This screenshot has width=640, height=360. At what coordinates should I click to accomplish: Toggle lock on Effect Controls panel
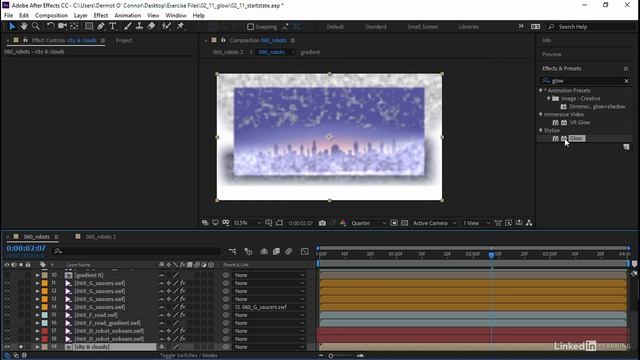tap(25, 40)
